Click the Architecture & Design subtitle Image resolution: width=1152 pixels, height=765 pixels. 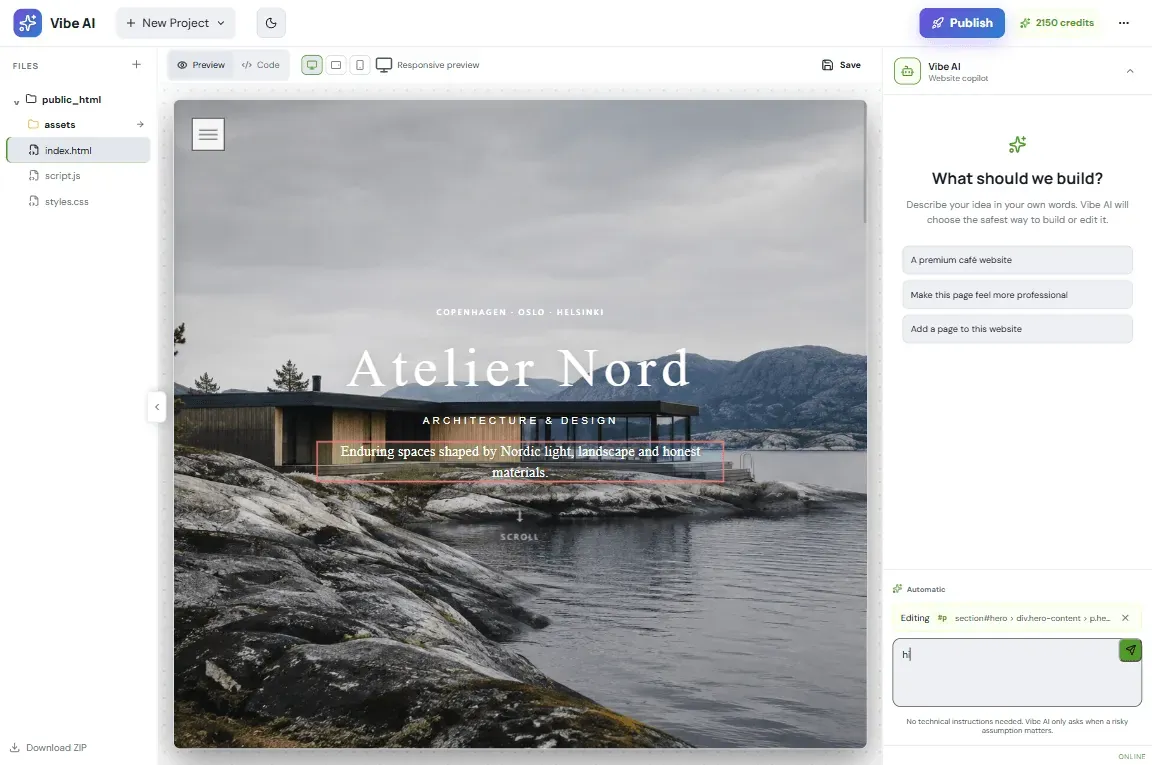[x=519, y=420]
